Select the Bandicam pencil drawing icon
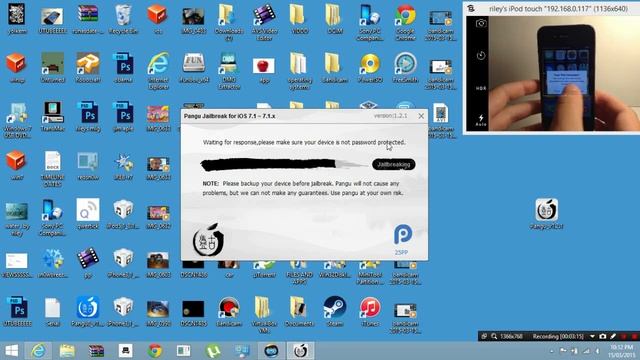 click(613, 336)
